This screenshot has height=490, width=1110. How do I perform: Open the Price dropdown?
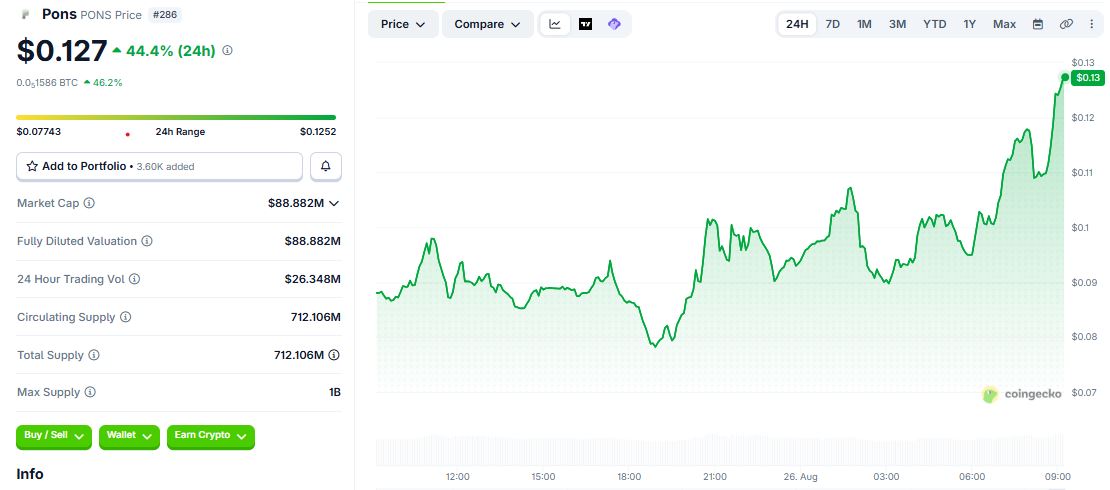click(x=403, y=24)
